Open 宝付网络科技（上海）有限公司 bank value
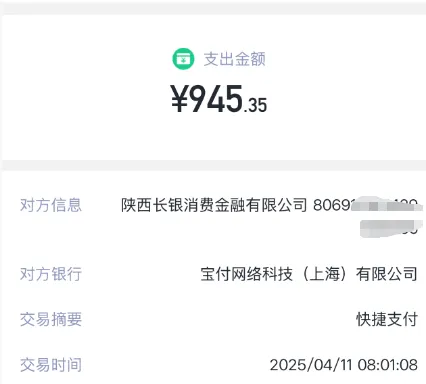Screen dimensions: 426x384 tap(309, 274)
